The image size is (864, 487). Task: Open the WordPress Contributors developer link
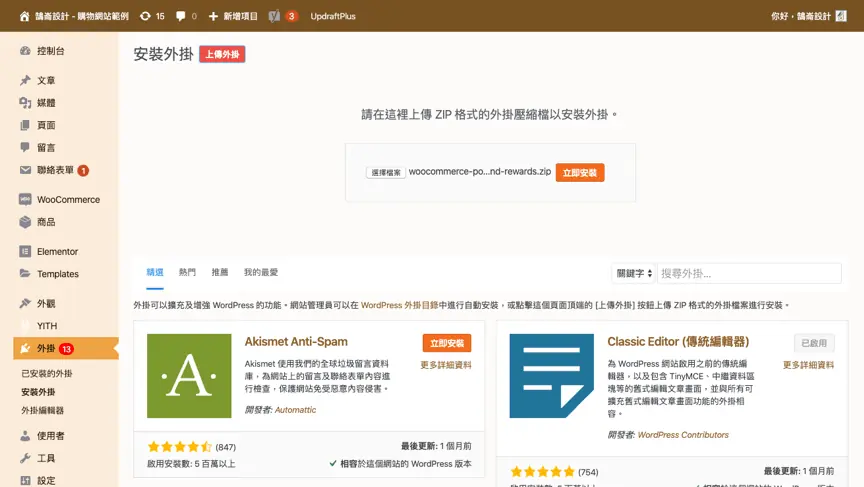(x=683, y=435)
